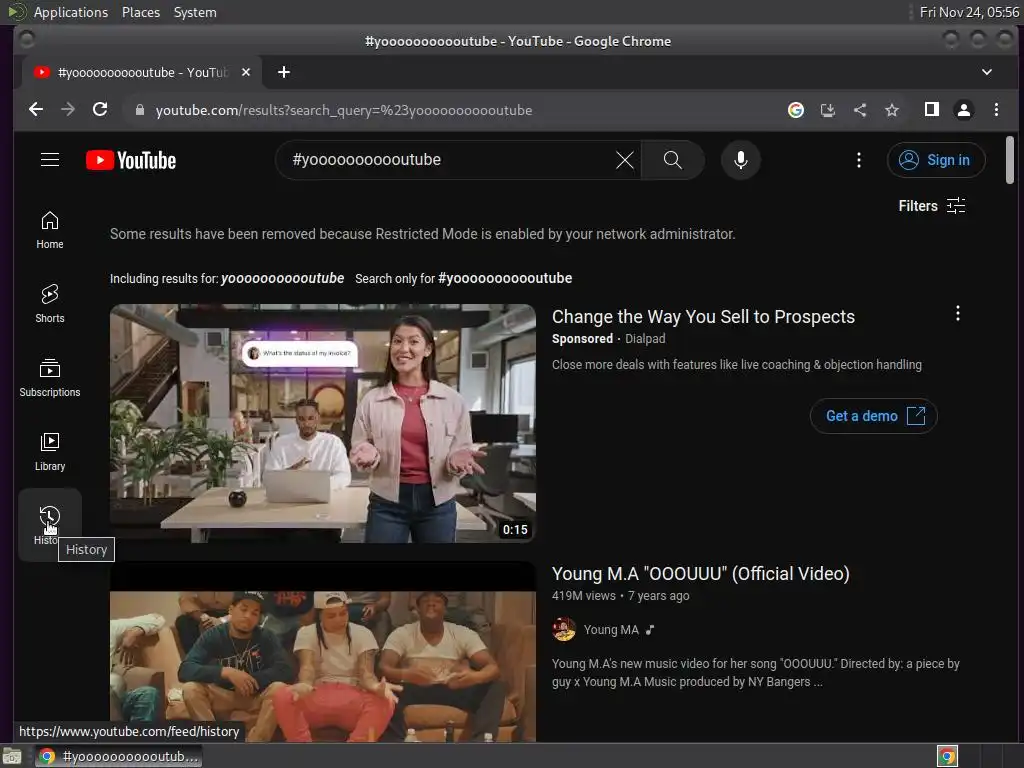Image resolution: width=1024 pixels, height=768 pixels.
Task: Click the Chrome taskbar window button
Action: (118, 756)
